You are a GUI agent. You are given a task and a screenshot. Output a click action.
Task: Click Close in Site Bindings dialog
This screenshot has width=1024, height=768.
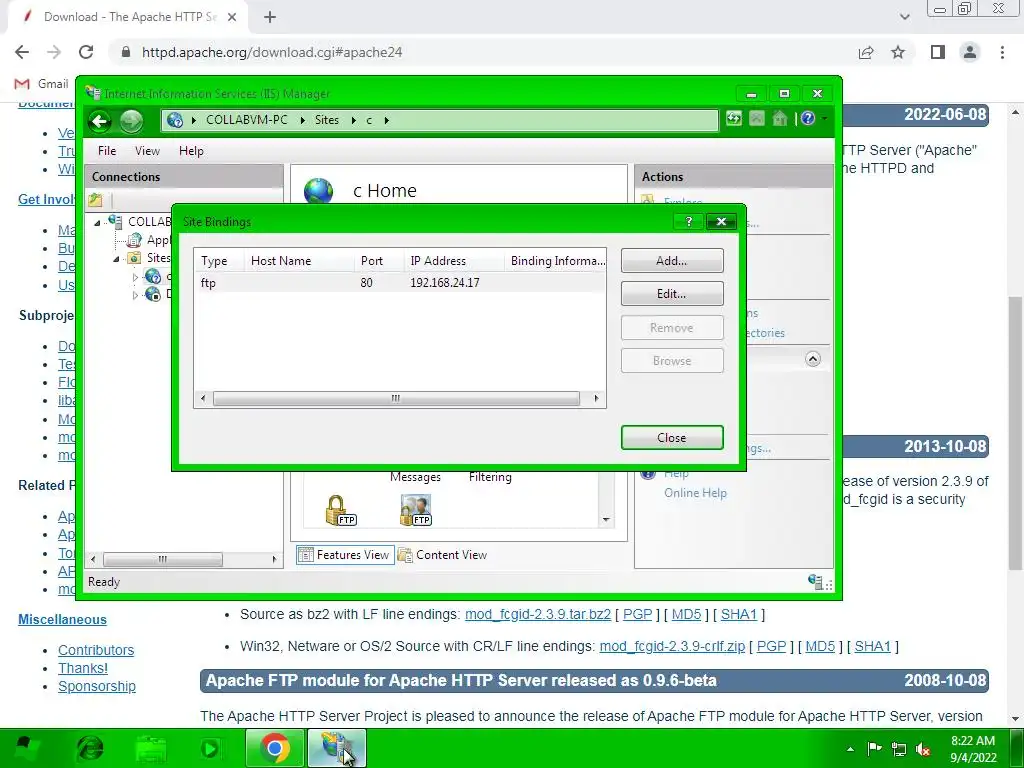click(671, 438)
